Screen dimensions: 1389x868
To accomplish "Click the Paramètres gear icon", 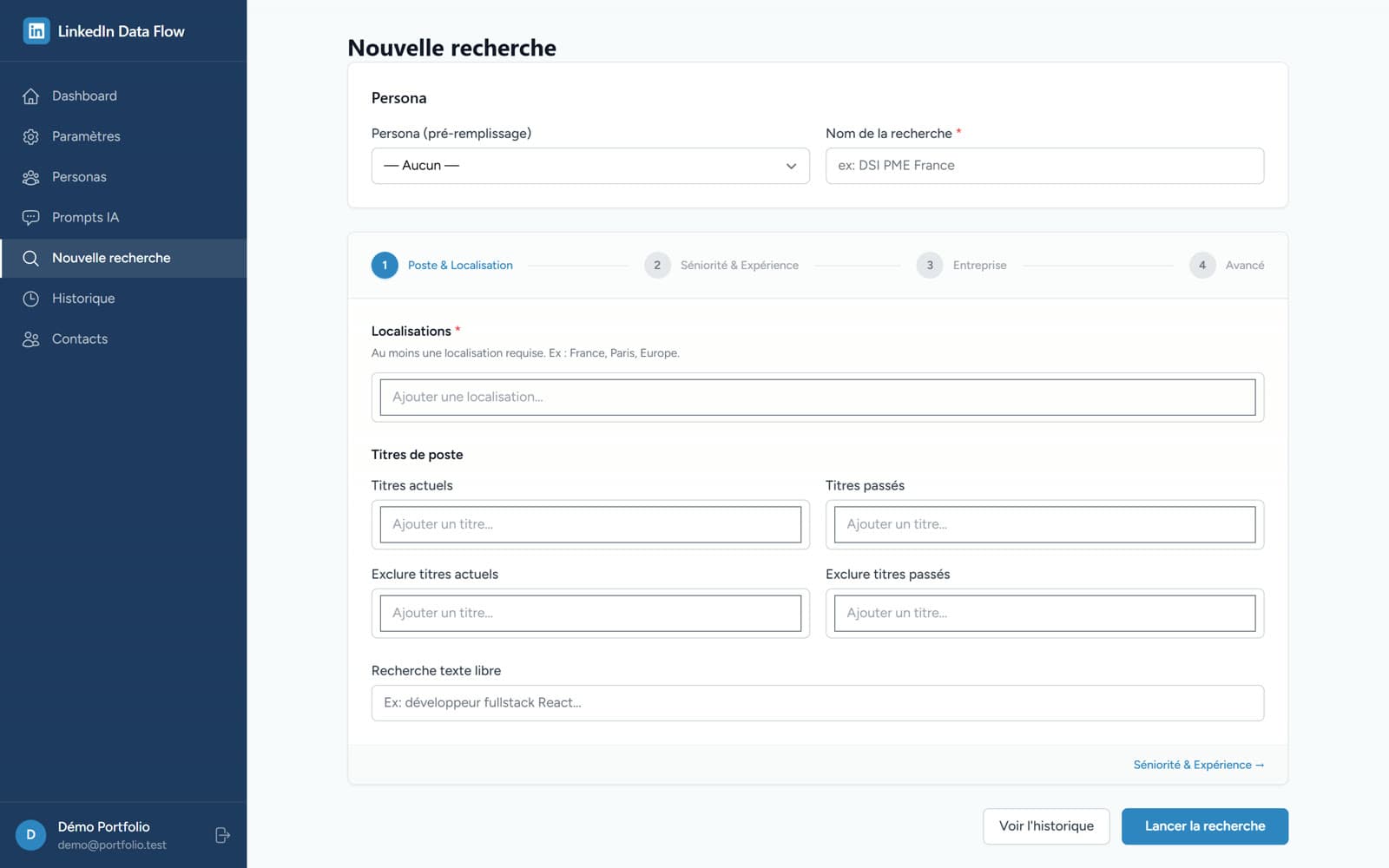I will 30,136.
